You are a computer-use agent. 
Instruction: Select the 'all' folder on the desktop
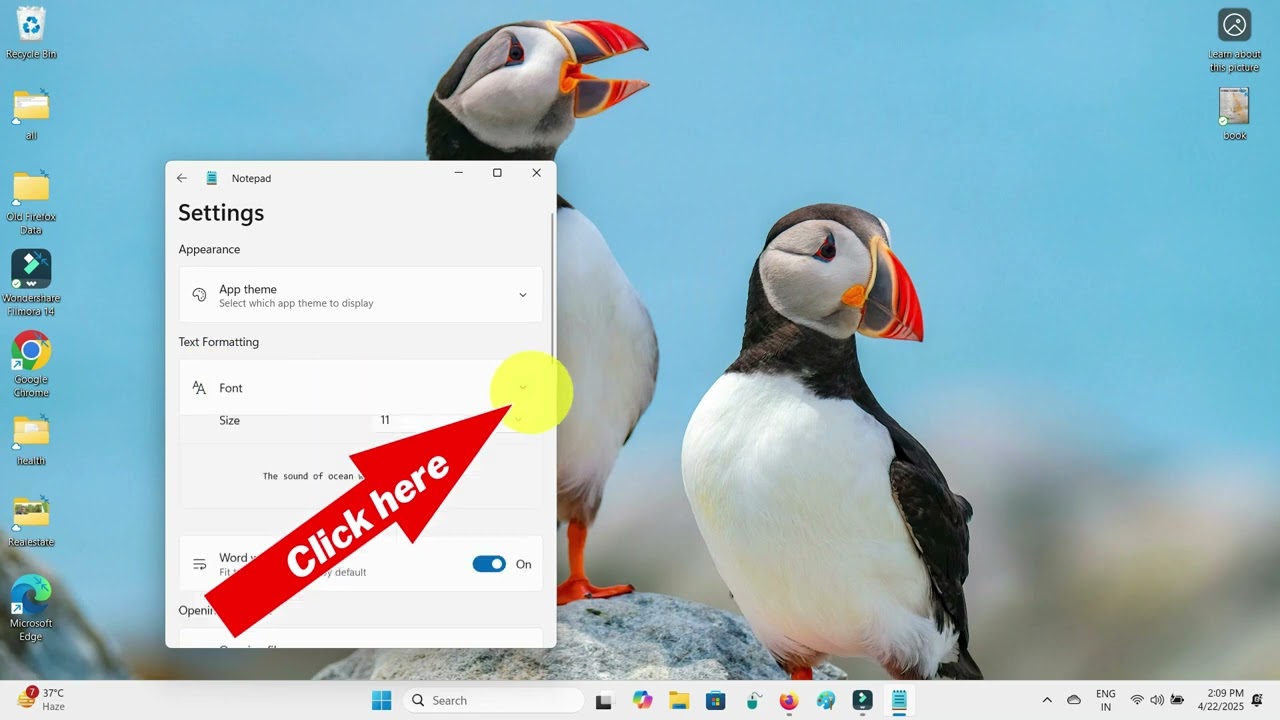[x=31, y=114]
